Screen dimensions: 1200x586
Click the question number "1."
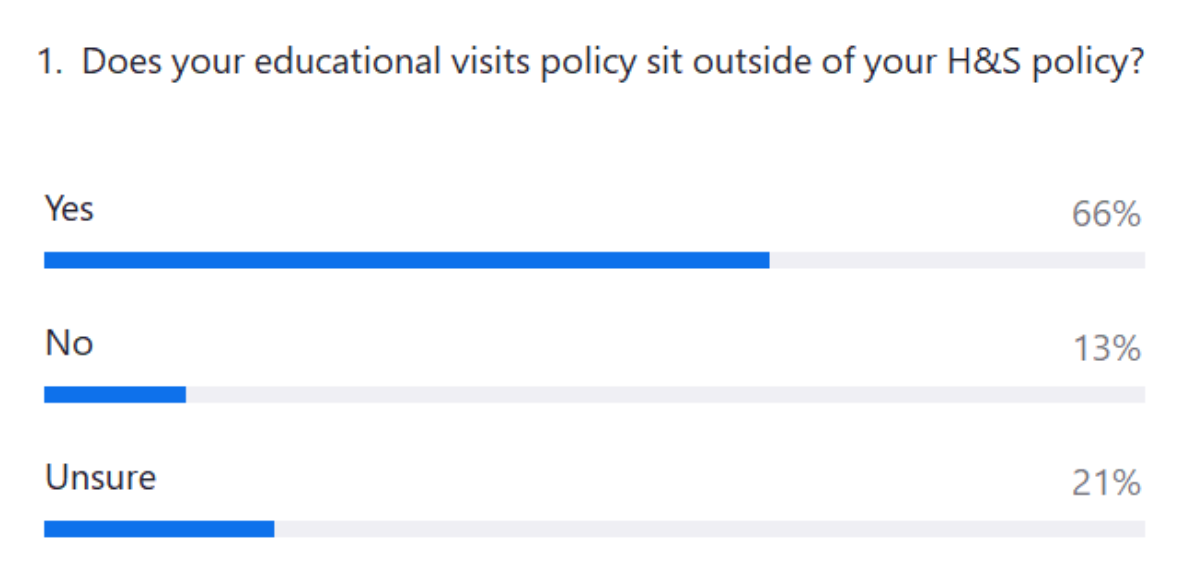click(x=51, y=63)
